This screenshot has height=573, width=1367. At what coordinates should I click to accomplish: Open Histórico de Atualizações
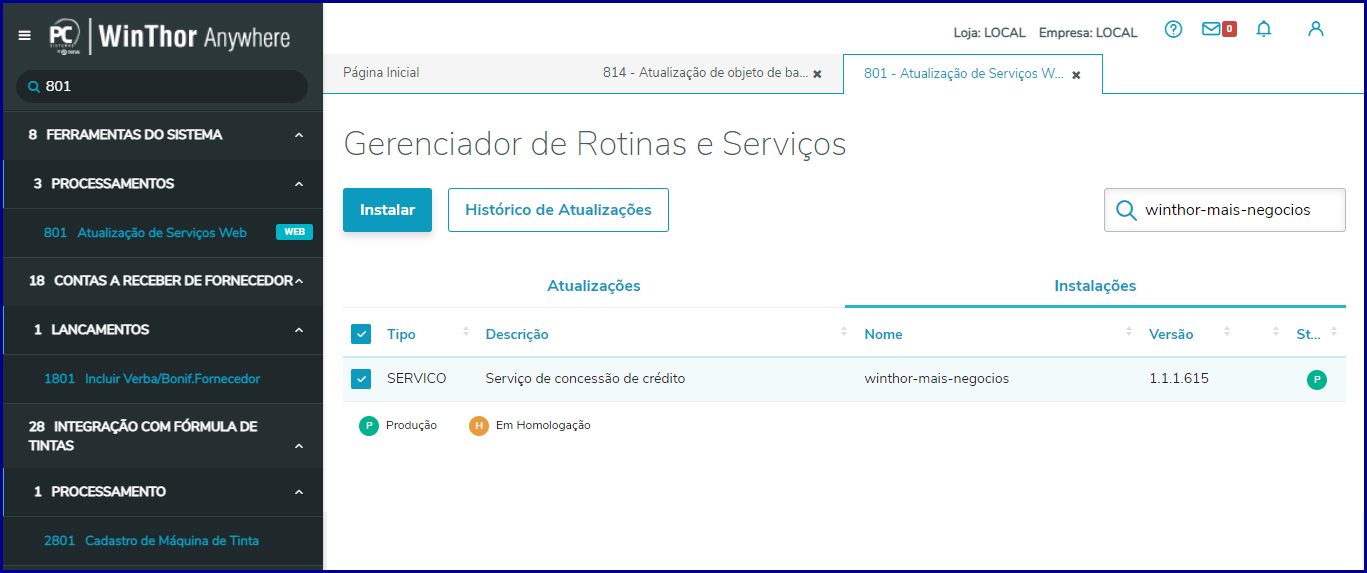tap(558, 210)
